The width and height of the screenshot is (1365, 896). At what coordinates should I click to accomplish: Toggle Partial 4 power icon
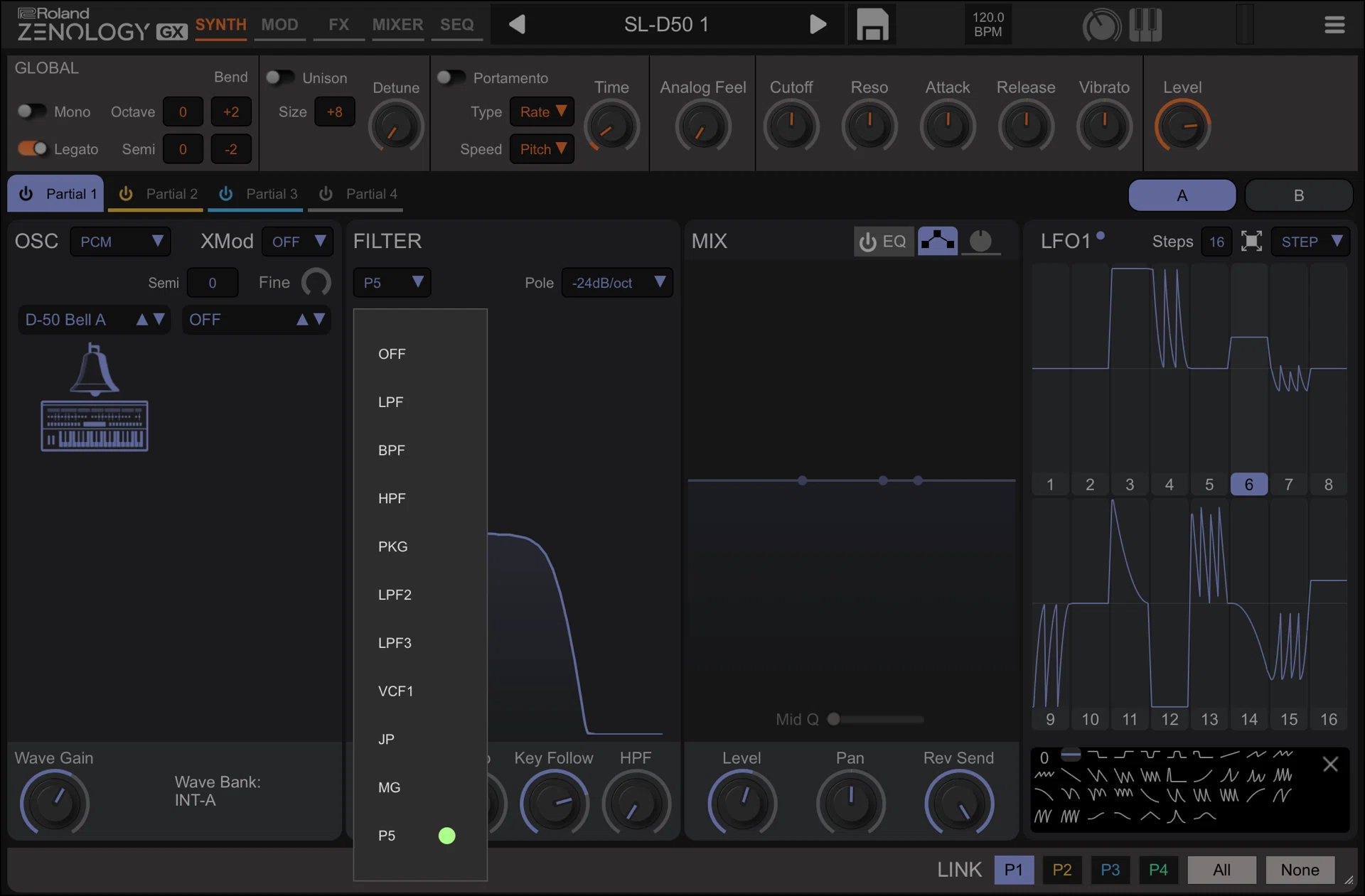click(326, 194)
